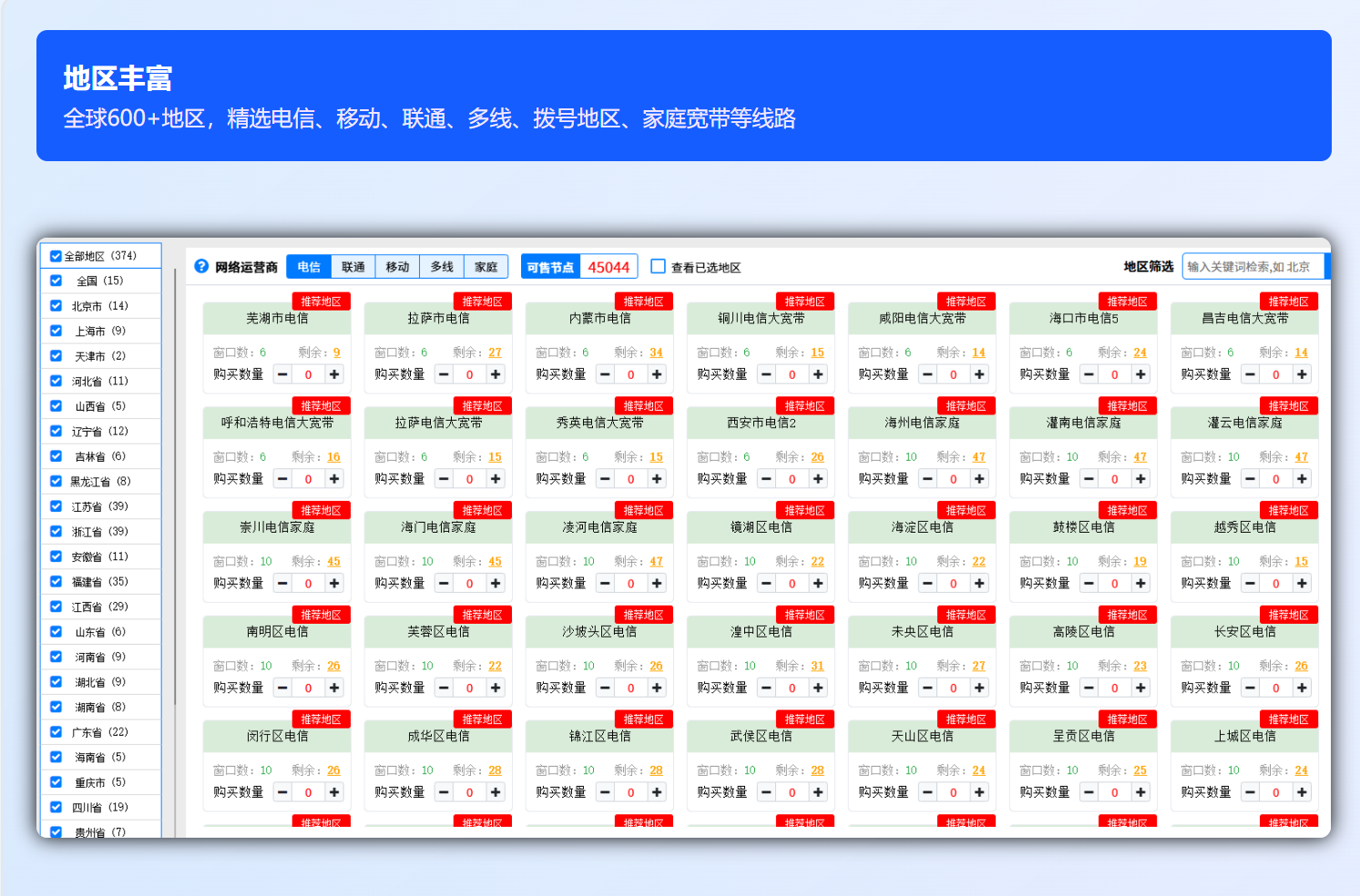This screenshot has width=1360, height=896.
Task: Select the 移动 carrier tab
Action: [x=397, y=267]
